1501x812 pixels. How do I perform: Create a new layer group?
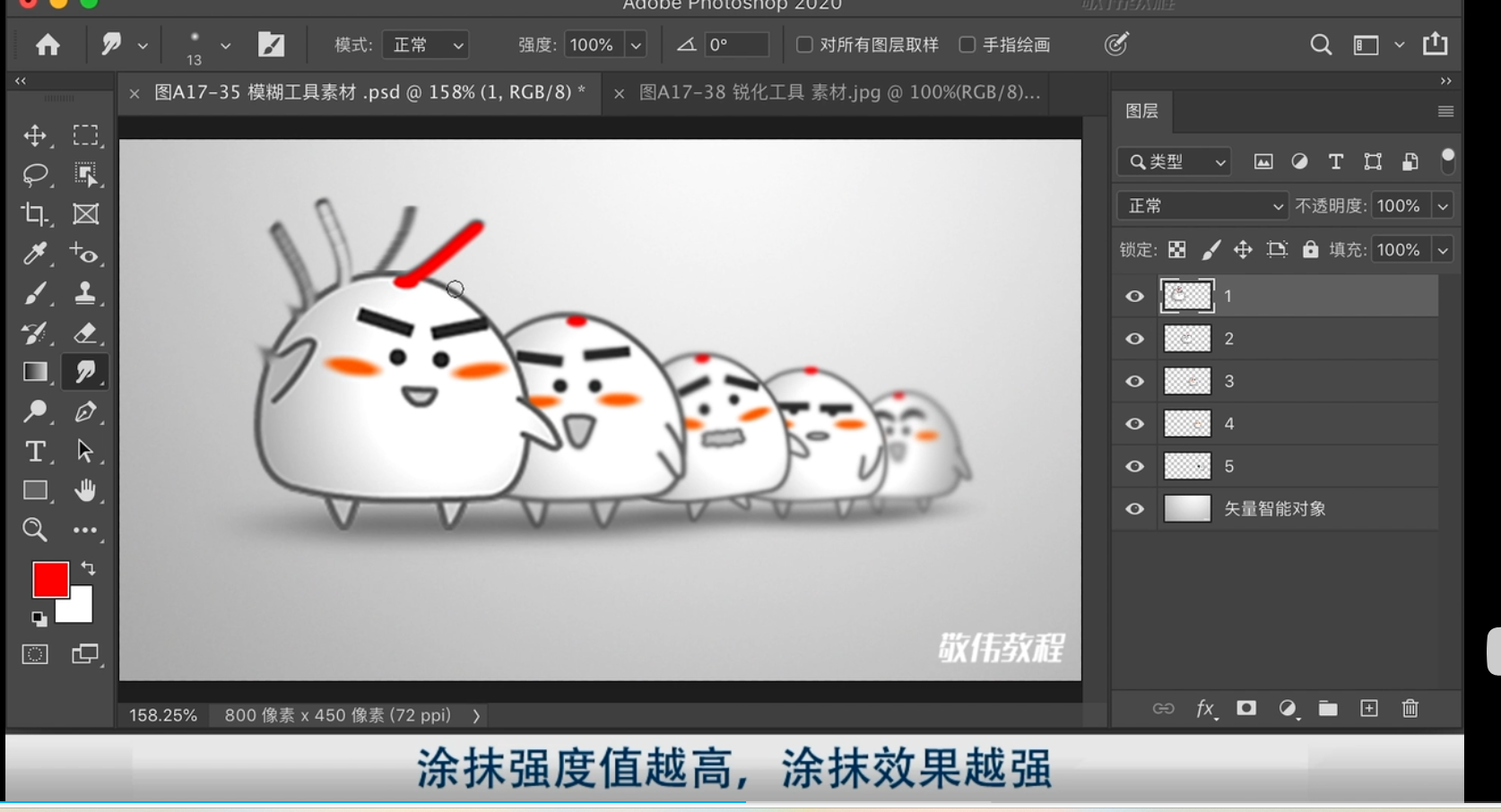(x=1328, y=708)
